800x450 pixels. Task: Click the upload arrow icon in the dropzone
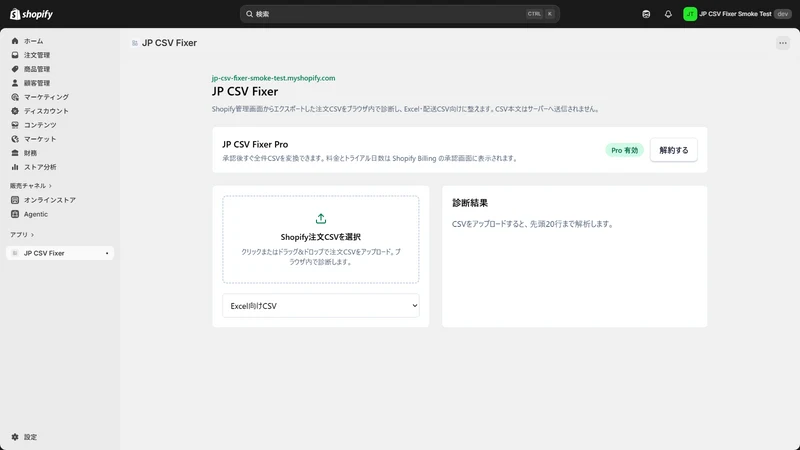tap(320, 219)
